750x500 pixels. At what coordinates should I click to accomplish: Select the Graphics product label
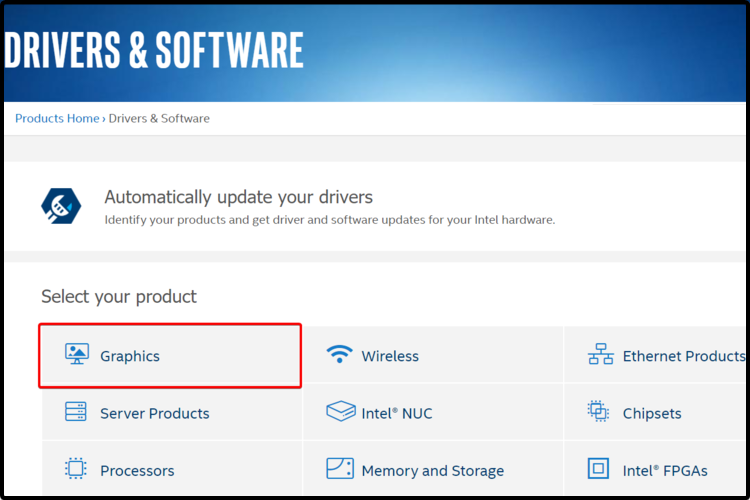(130, 356)
